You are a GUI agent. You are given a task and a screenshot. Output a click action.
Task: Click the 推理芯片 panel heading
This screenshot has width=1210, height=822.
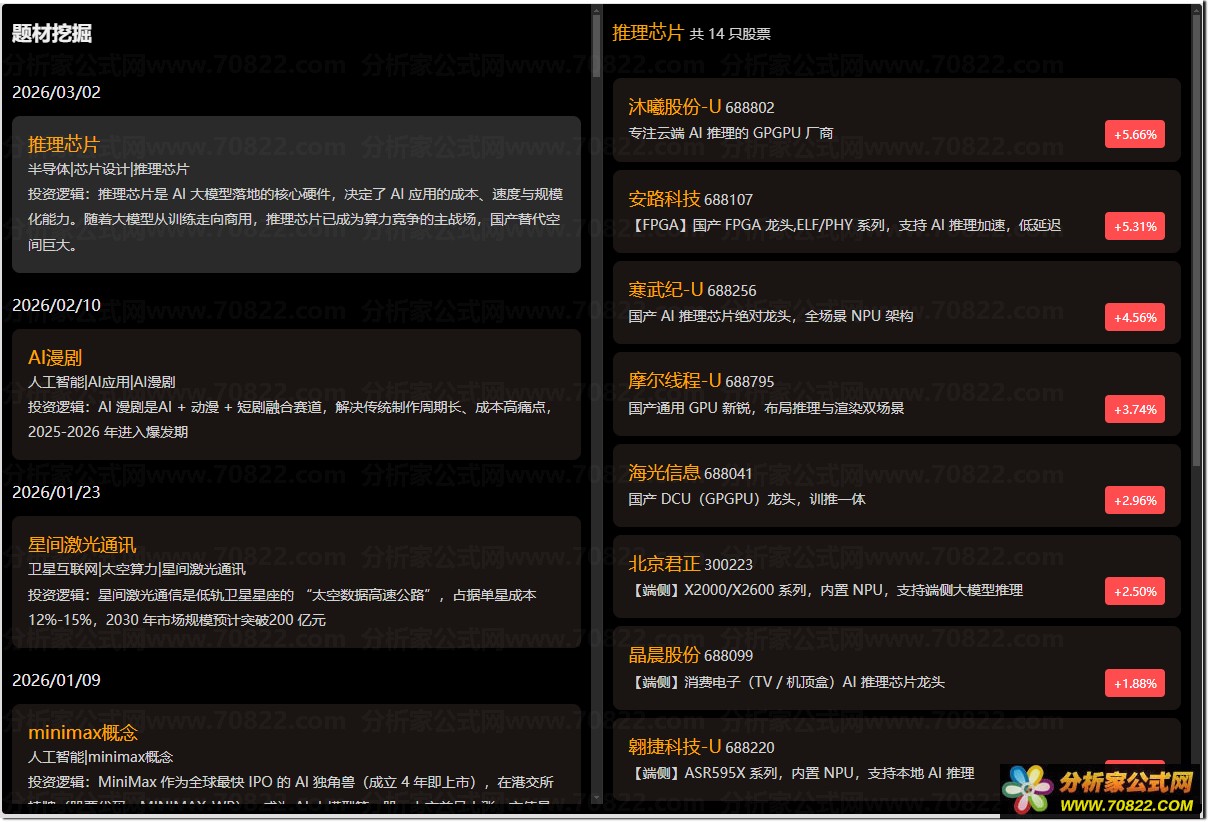pos(648,32)
